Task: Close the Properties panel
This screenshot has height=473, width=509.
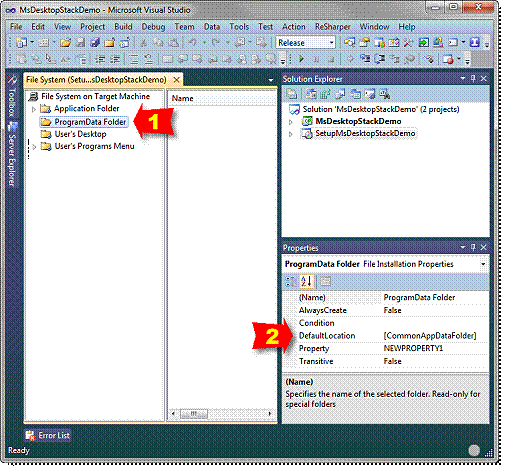Action: (x=484, y=247)
